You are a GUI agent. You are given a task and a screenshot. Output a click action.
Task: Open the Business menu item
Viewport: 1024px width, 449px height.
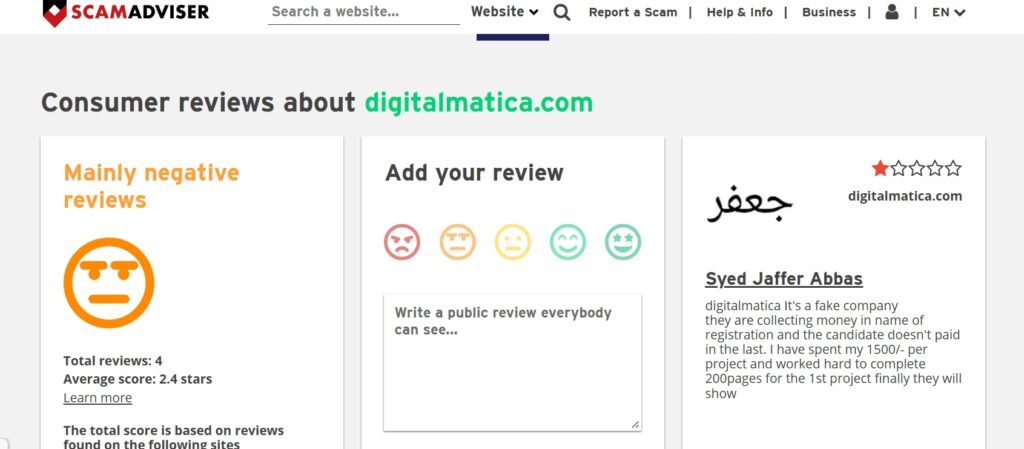coord(829,12)
